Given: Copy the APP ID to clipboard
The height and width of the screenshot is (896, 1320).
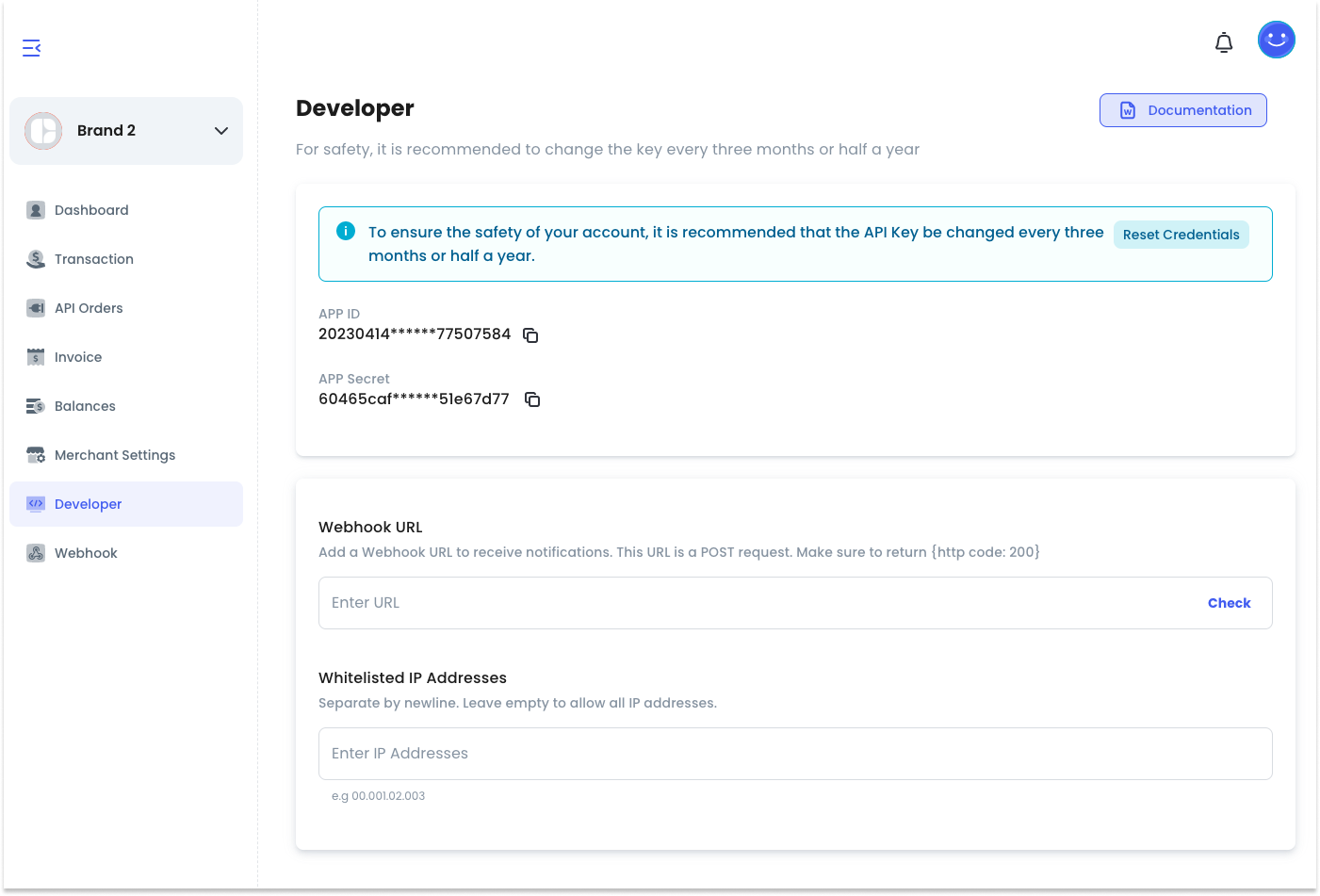Looking at the screenshot, I should click(x=530, y=335).
